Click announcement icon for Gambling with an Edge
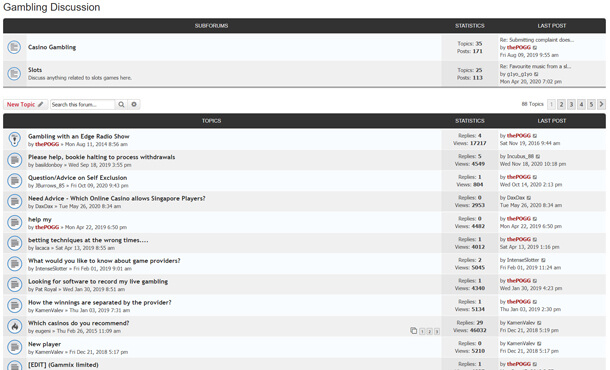The width and height of the screenshot is (610, 370). point(14,139)
